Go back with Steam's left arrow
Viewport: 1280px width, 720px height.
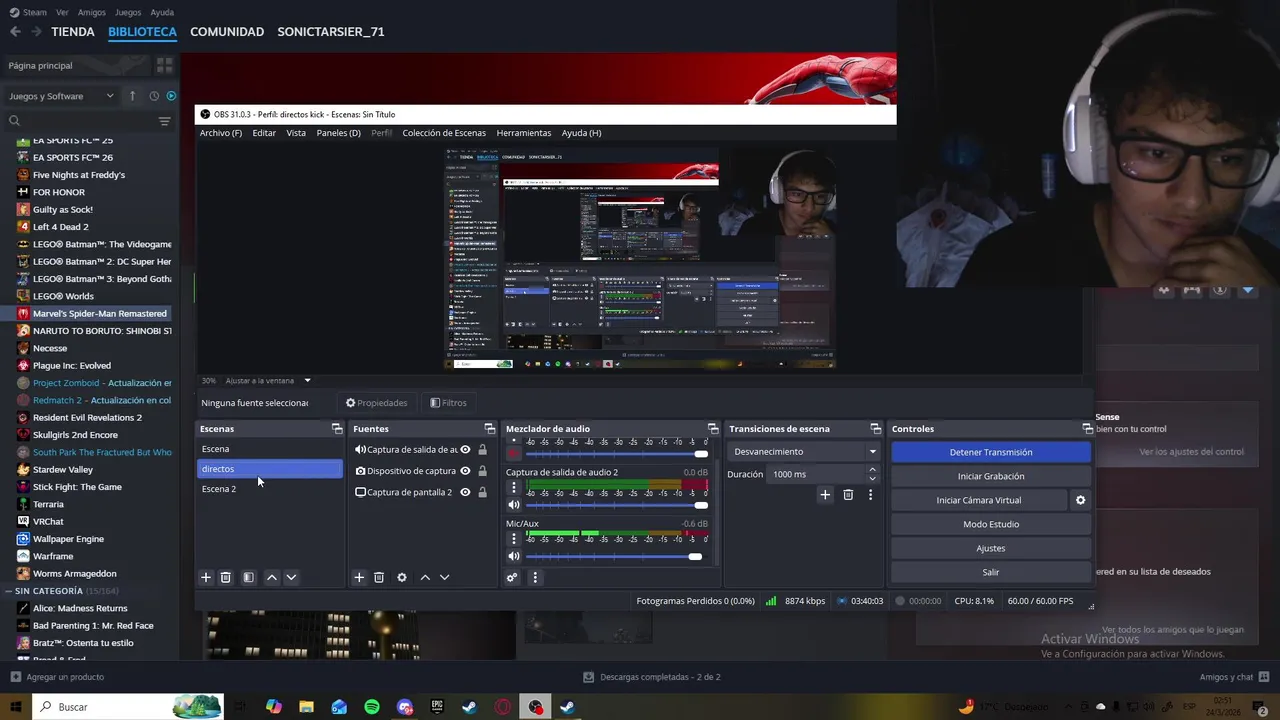point(15,31)
